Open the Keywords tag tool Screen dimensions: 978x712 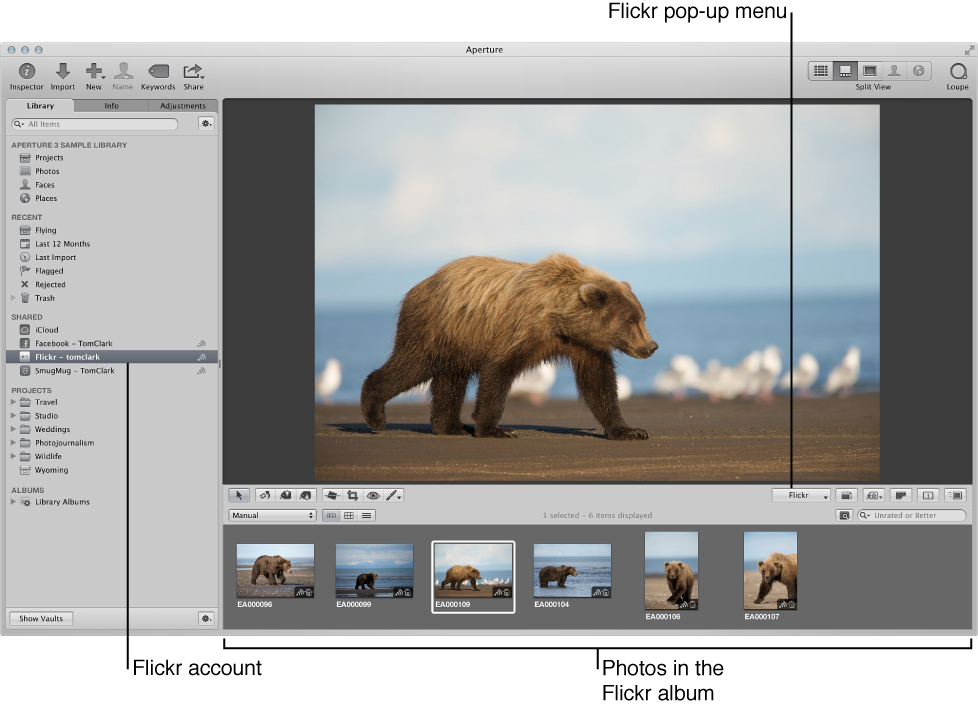coord(158,72)
